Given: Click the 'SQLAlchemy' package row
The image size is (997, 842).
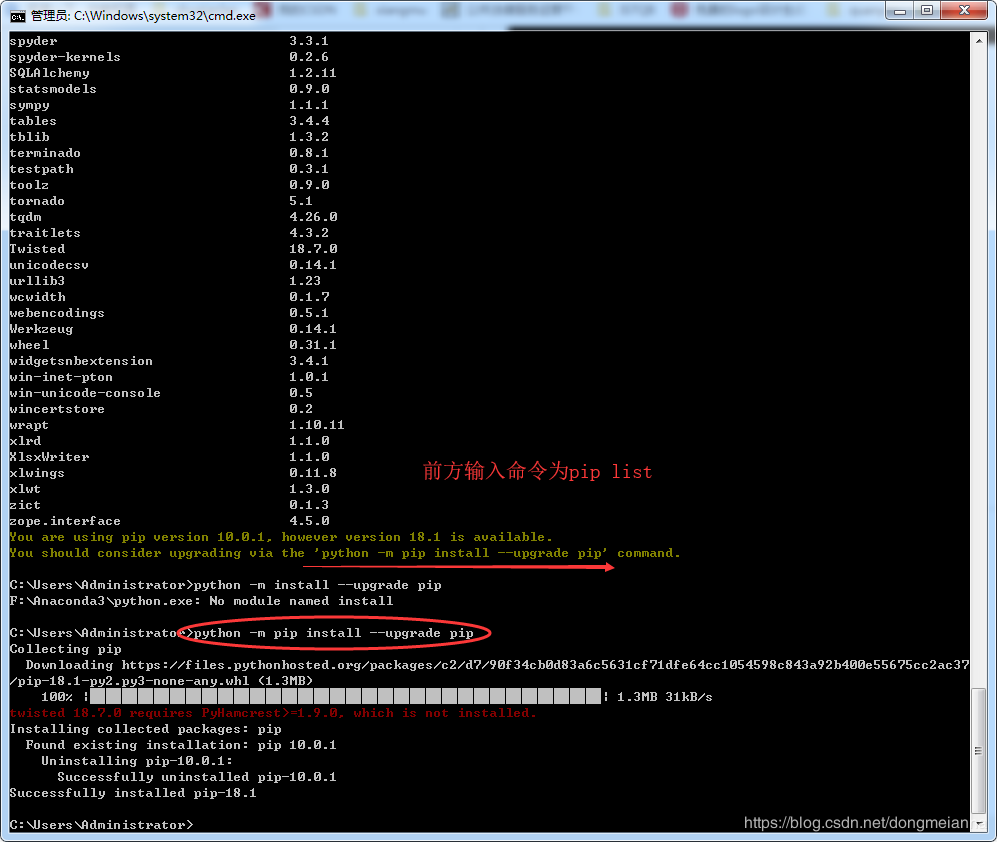Looking at the screenshot, I should click(173, 73).
